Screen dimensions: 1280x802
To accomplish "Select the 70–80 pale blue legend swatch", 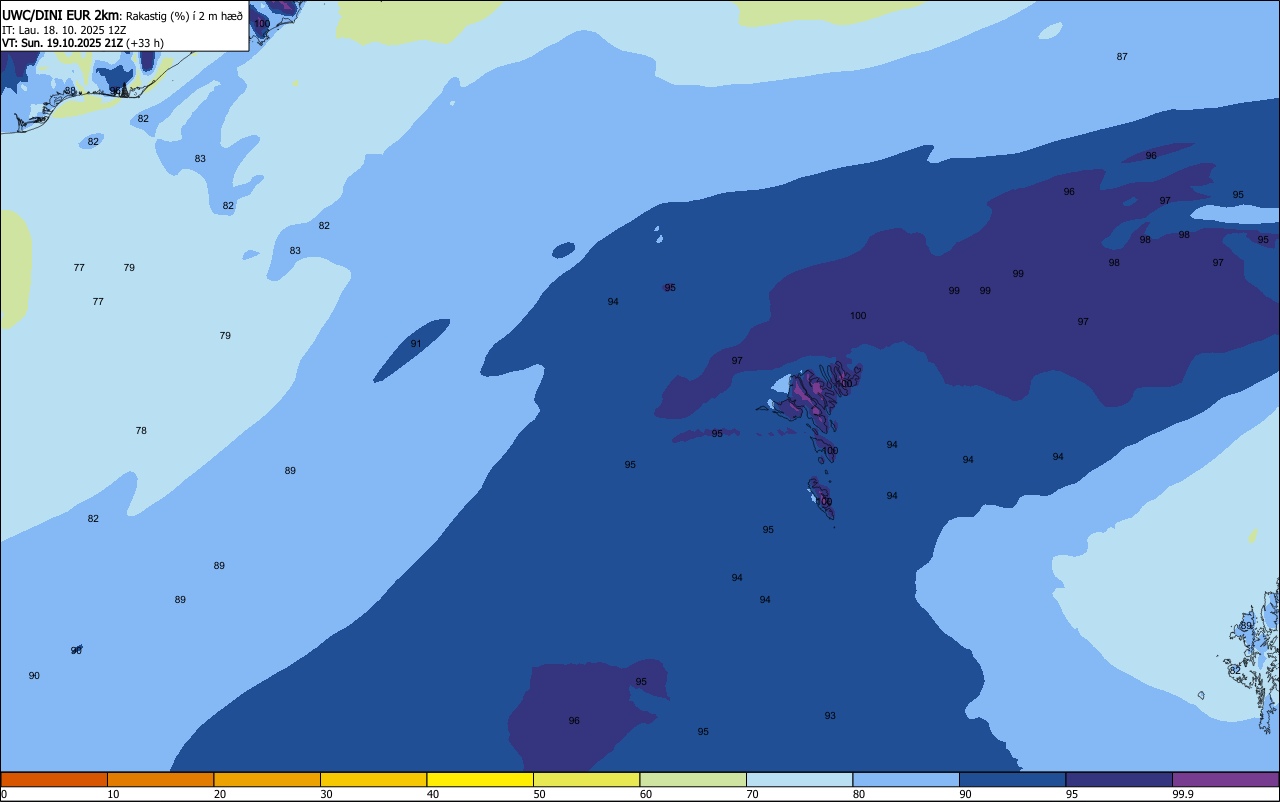I will pos(799,779).
